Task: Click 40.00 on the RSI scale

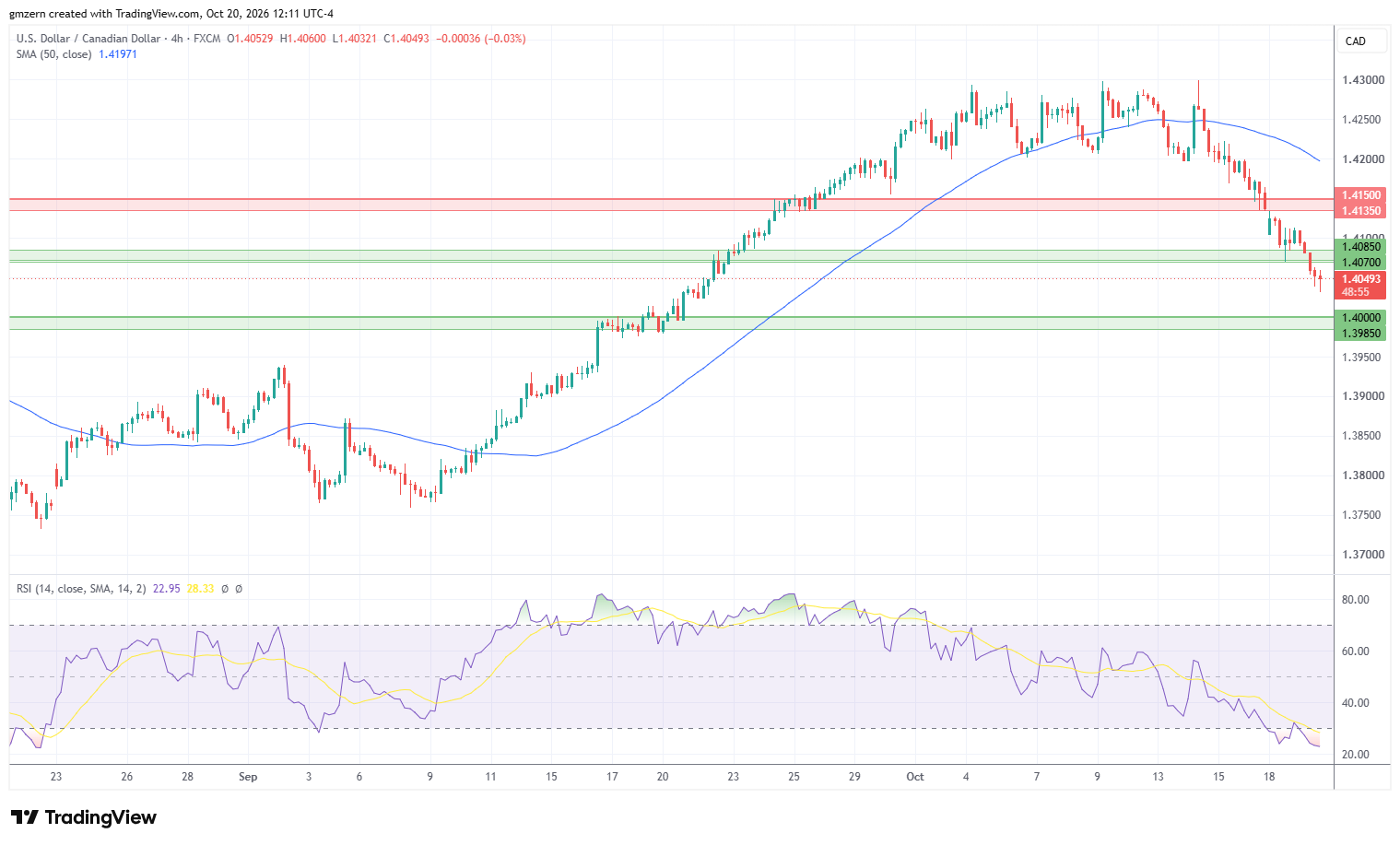Action: click(1355, 703)
